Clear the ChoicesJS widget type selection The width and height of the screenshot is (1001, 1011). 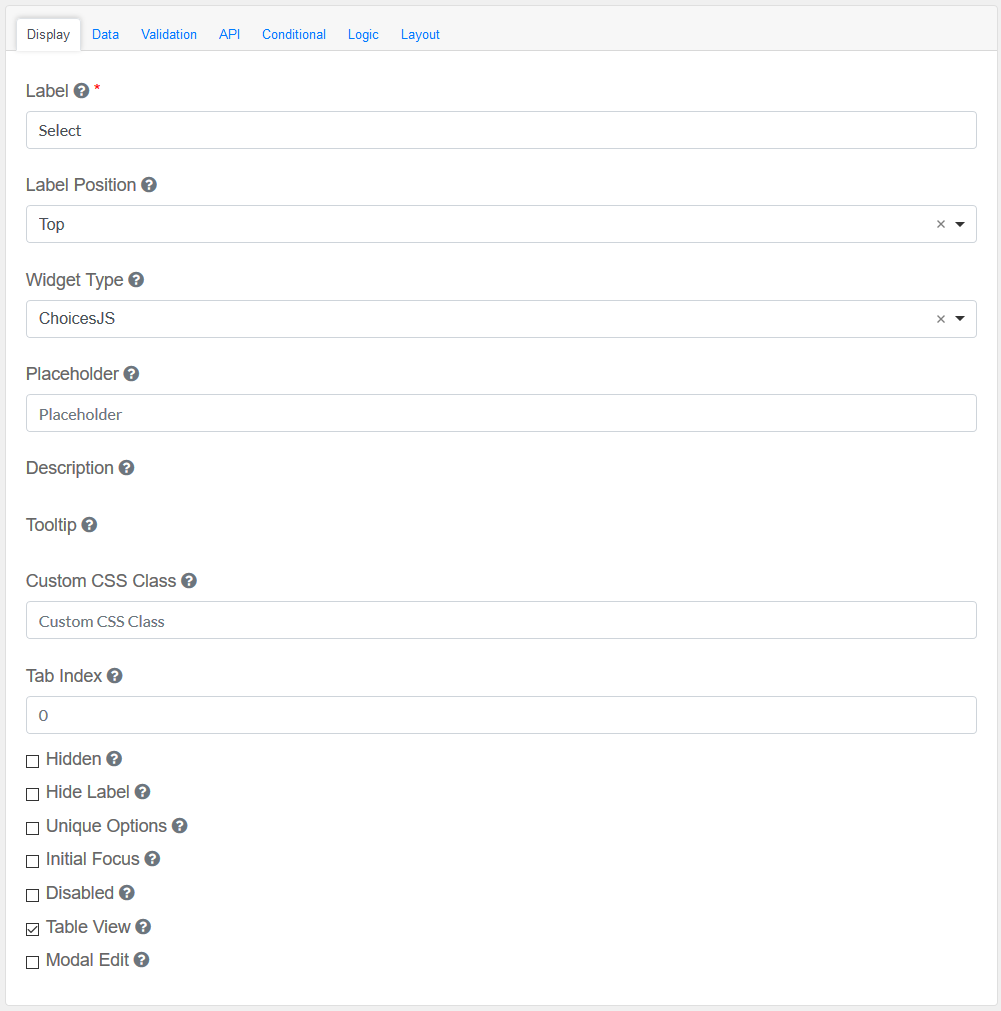940,319
